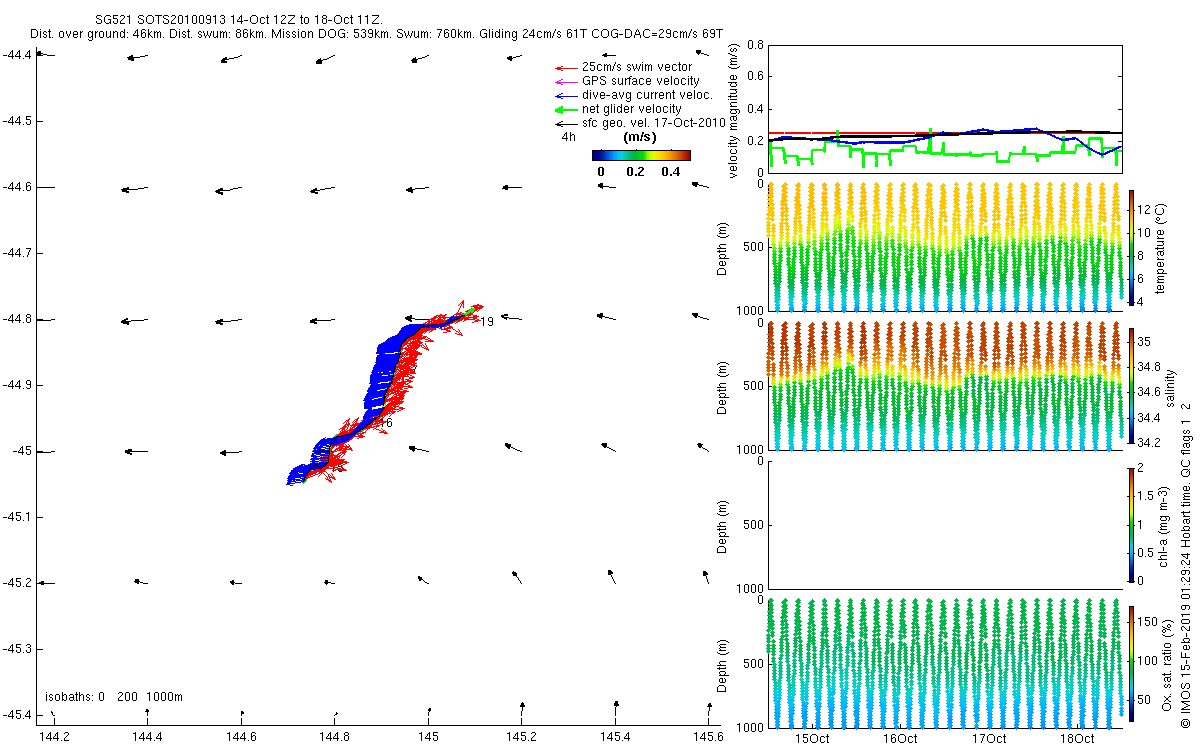Click the '19' day marker on the glider track
This screenshot has height=750, width=1200.
[x=487, y=322]
